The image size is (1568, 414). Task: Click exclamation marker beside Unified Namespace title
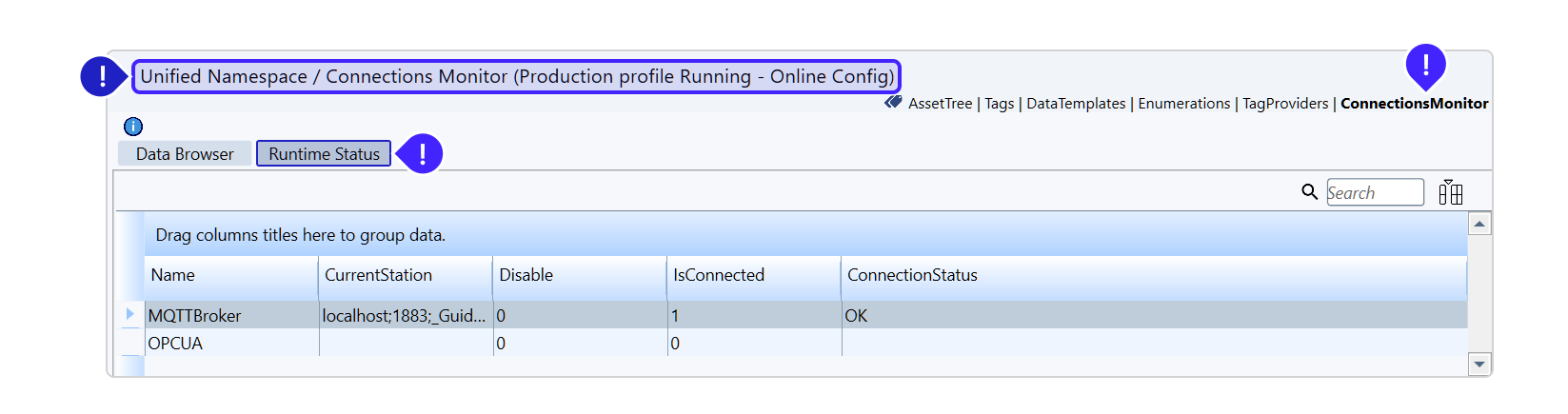click(102, 76)
